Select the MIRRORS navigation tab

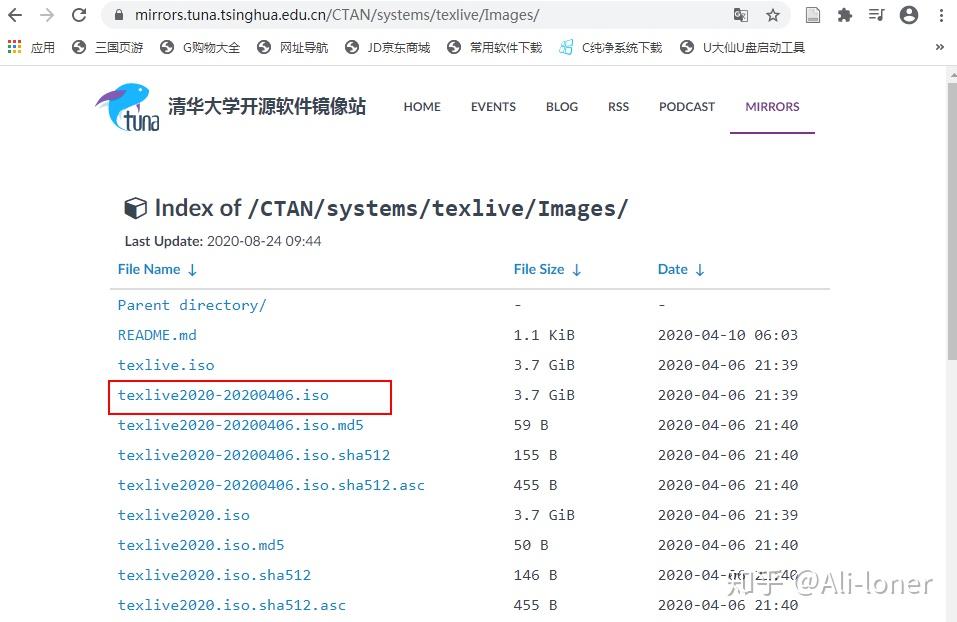(771, 107)
